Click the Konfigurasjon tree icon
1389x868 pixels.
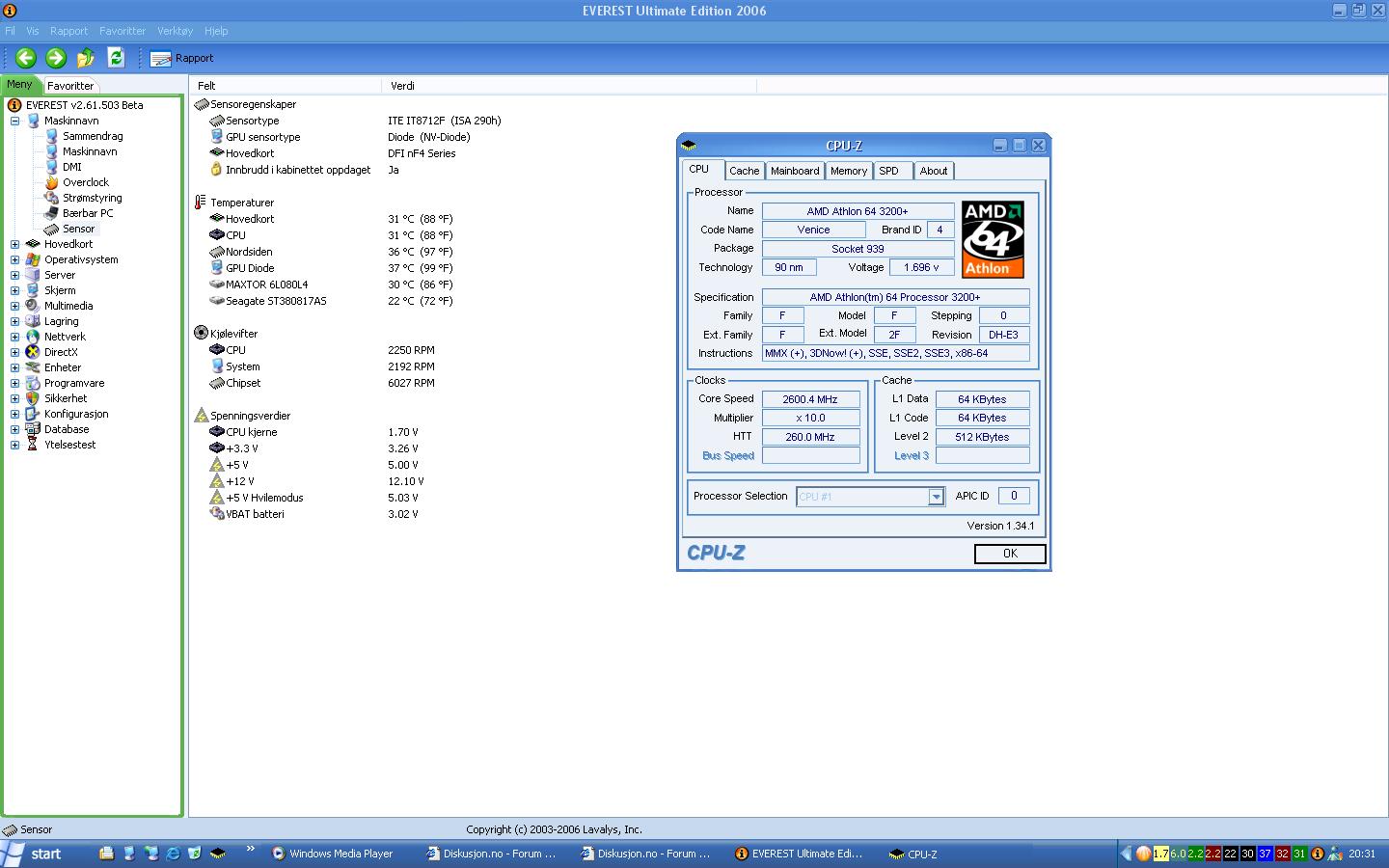[33, 414]
